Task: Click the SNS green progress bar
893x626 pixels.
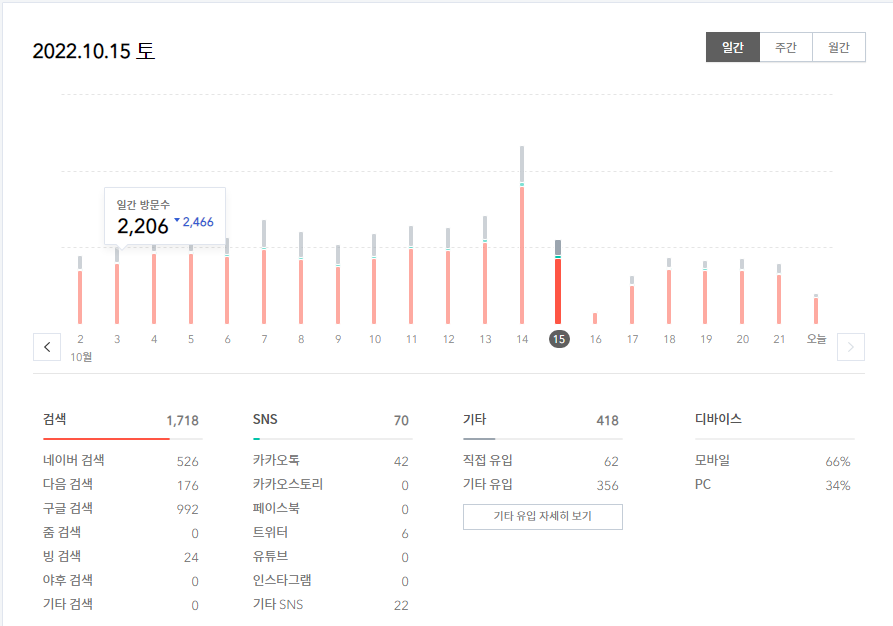Action: click(256, 439)
